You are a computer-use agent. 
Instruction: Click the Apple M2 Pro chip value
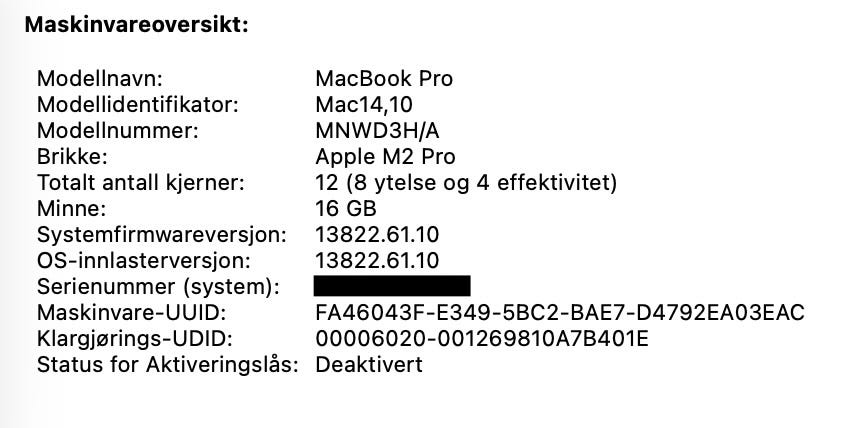pos(385,157)
